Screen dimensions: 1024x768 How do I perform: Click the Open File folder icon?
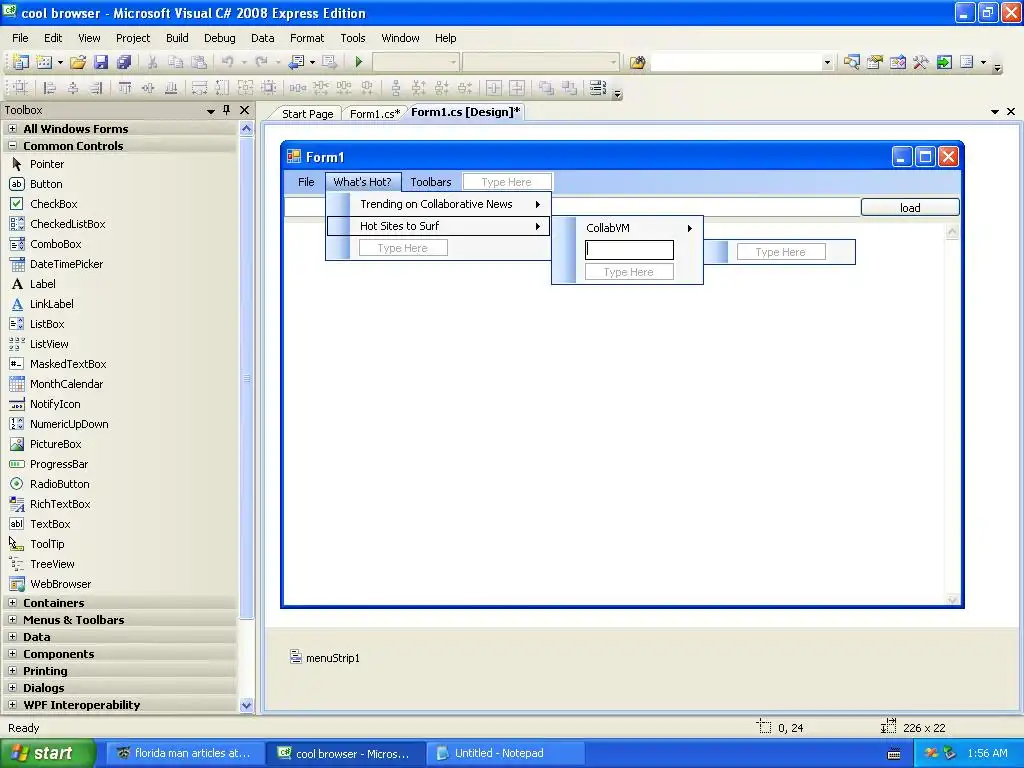tap(78, 62)
